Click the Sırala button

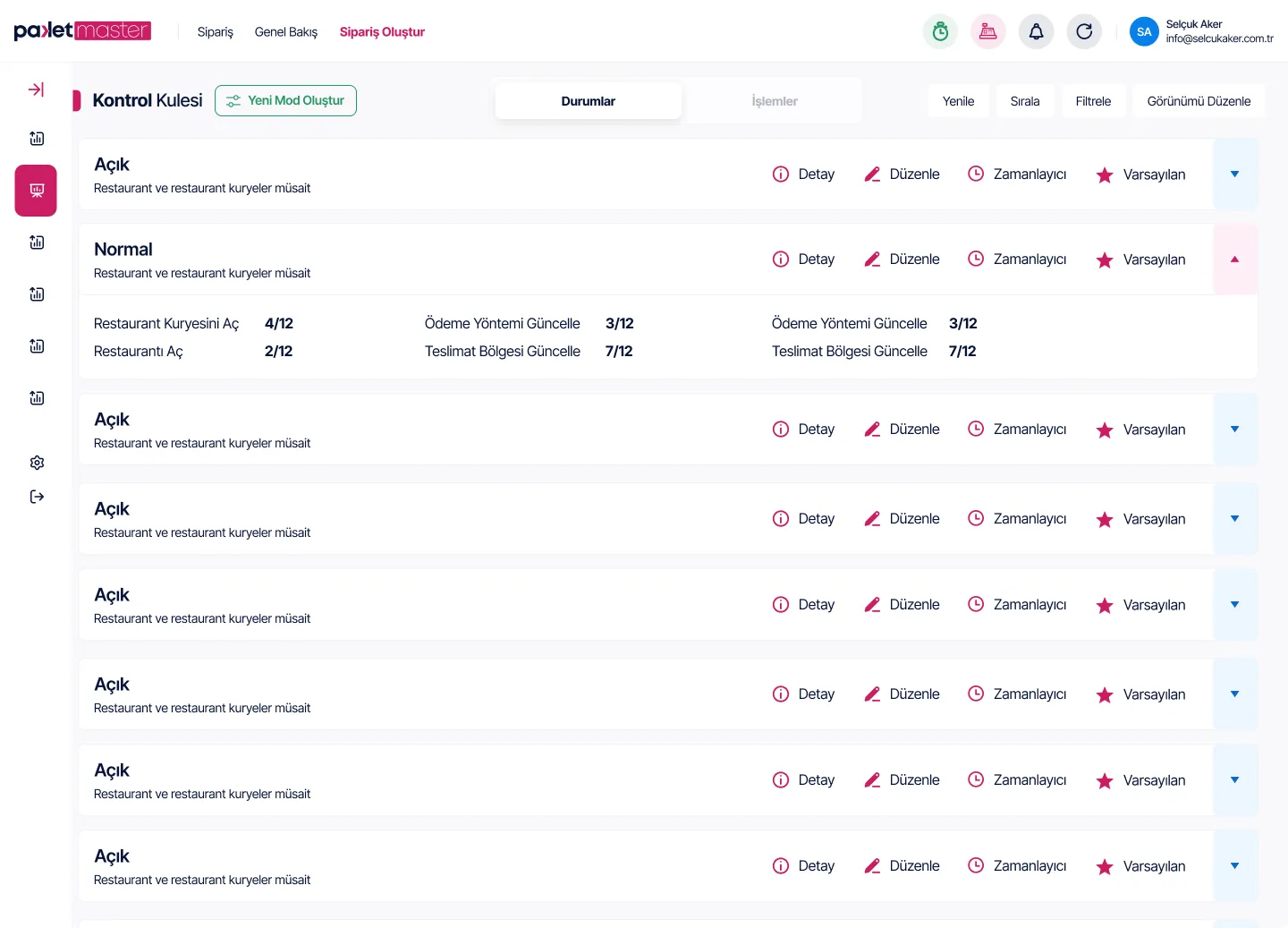coord(1025,101)
